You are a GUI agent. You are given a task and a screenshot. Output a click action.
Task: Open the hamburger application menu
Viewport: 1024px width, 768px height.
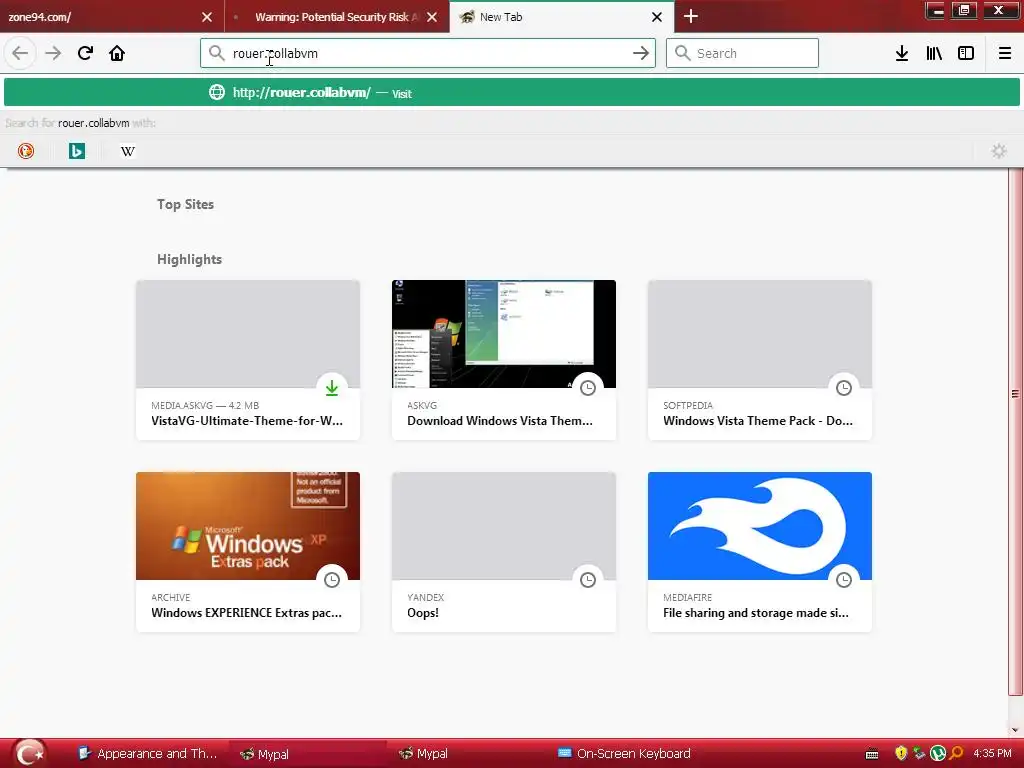[x=1005, y=53]
